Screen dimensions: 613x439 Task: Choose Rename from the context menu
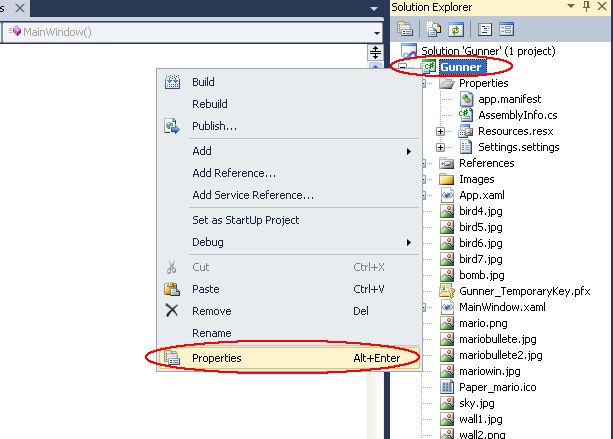pyautogui.click(x=289, y=333)
